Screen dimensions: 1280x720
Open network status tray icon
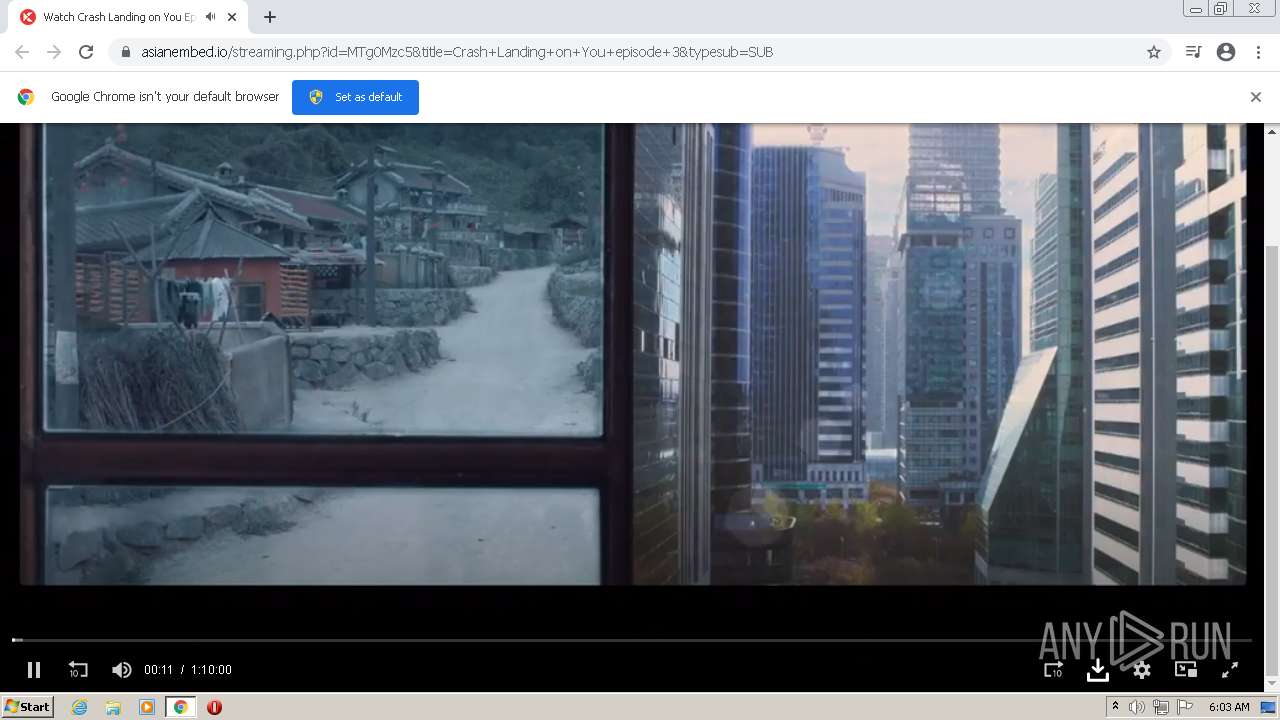point(1161,707)
